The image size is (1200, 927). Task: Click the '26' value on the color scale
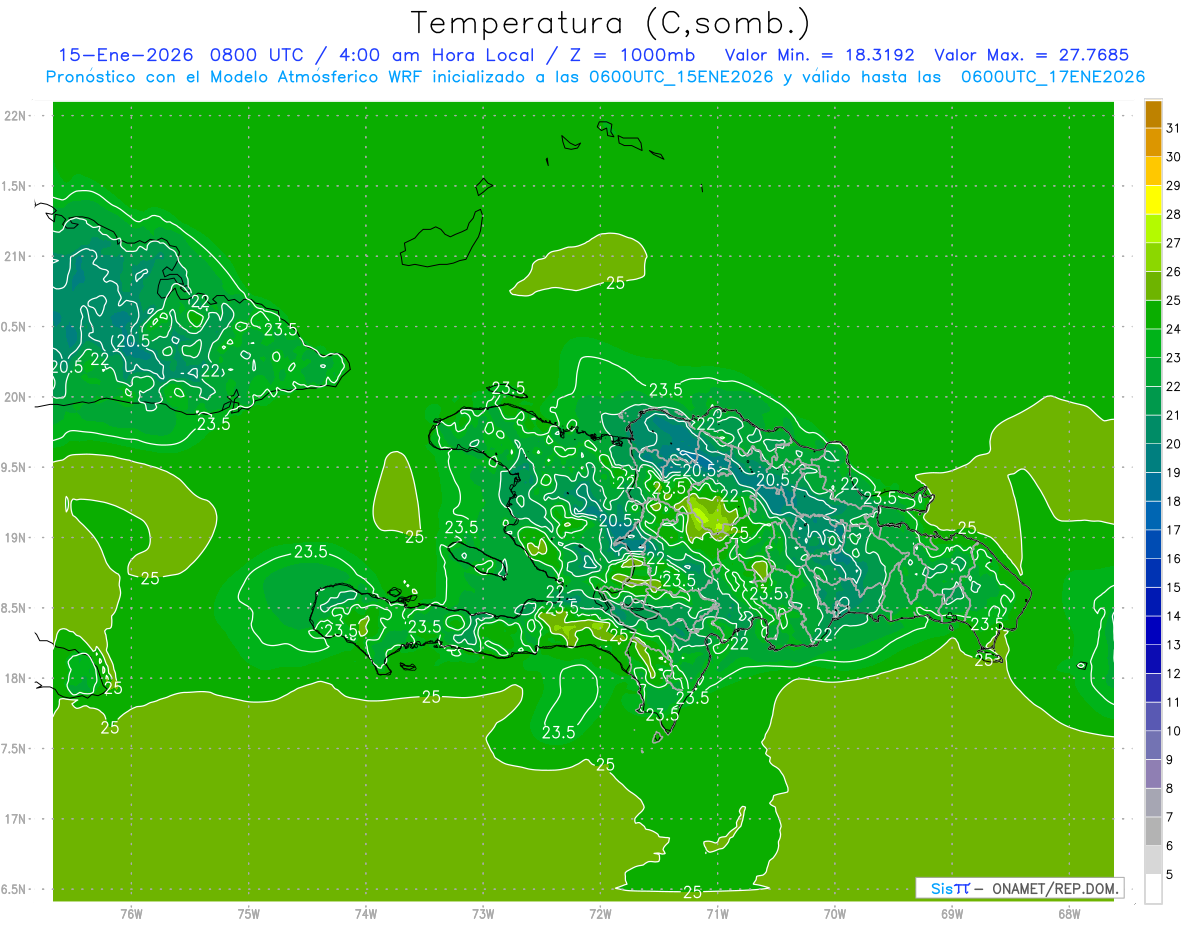(1174, 272)
